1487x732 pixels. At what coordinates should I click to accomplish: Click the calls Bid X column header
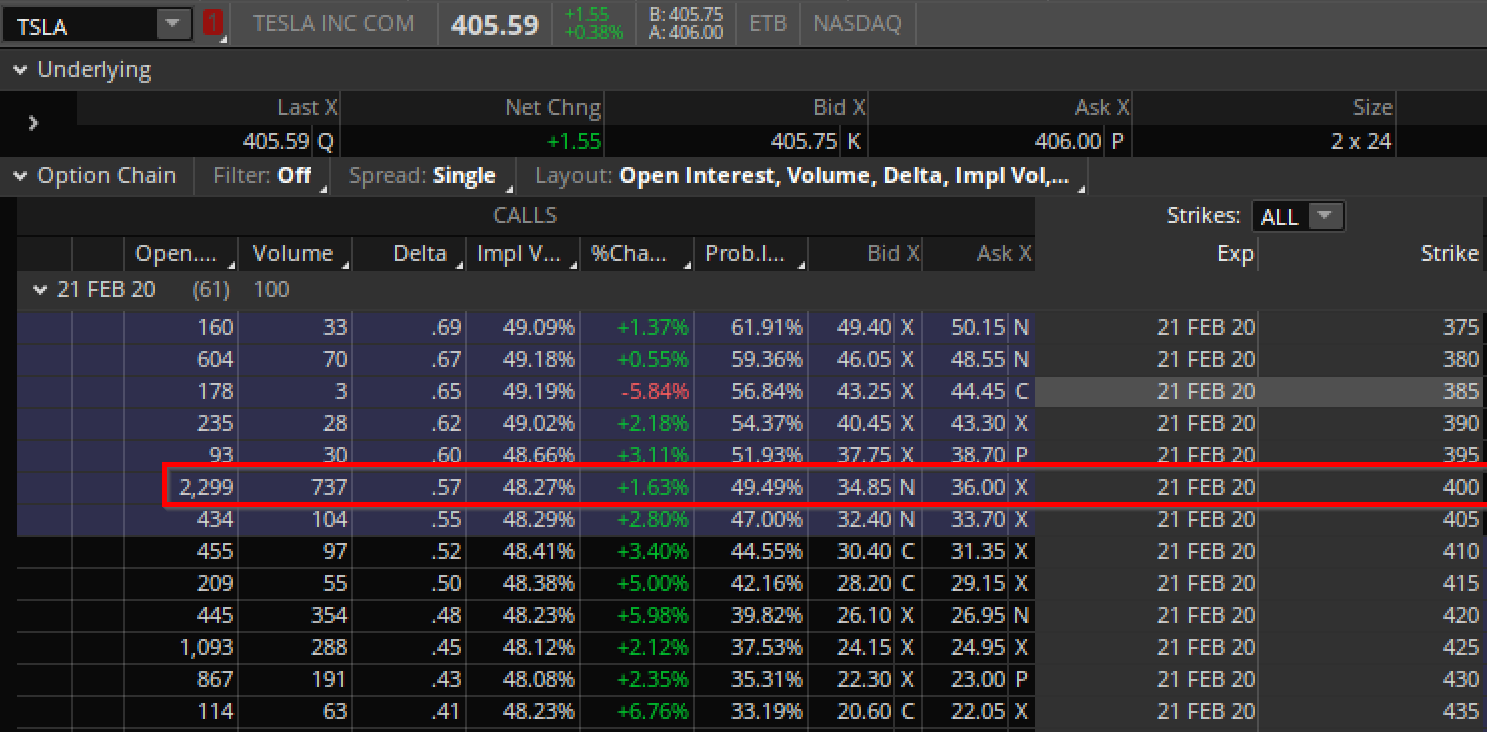865,254
